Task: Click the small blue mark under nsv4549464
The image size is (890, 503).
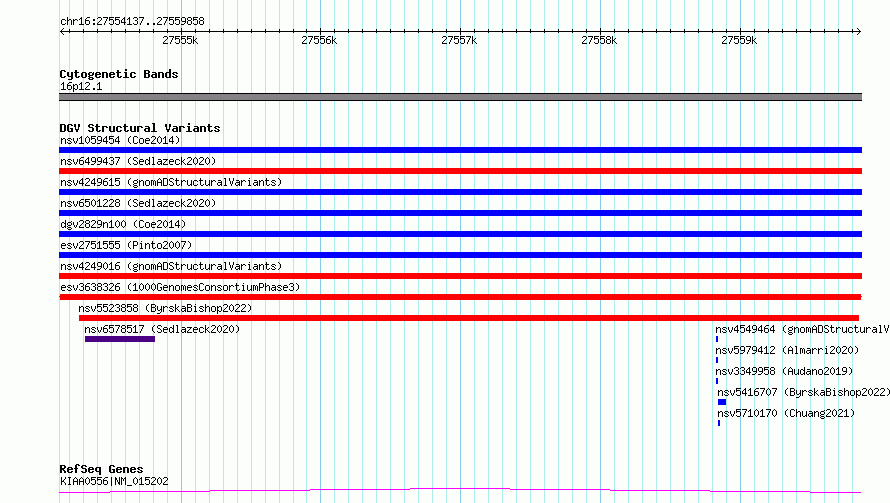Action: pyautogui.click(x=717, y=339)
